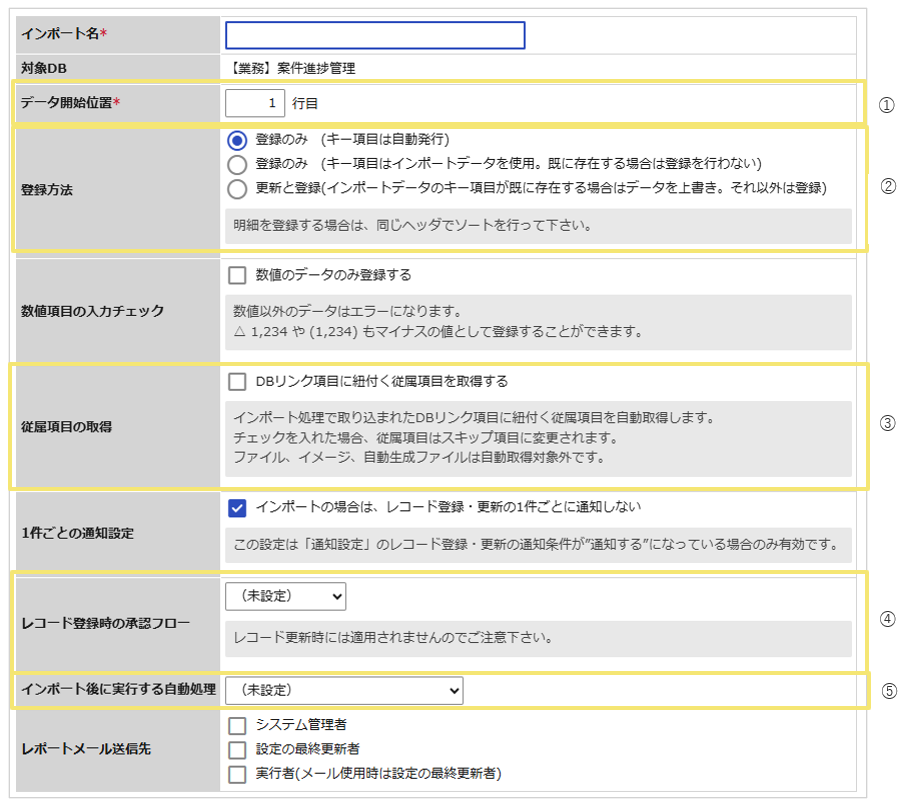913x808 pixels.
Task: Click the 従属項目の取得 row label
Action: [x=66, y=427]
